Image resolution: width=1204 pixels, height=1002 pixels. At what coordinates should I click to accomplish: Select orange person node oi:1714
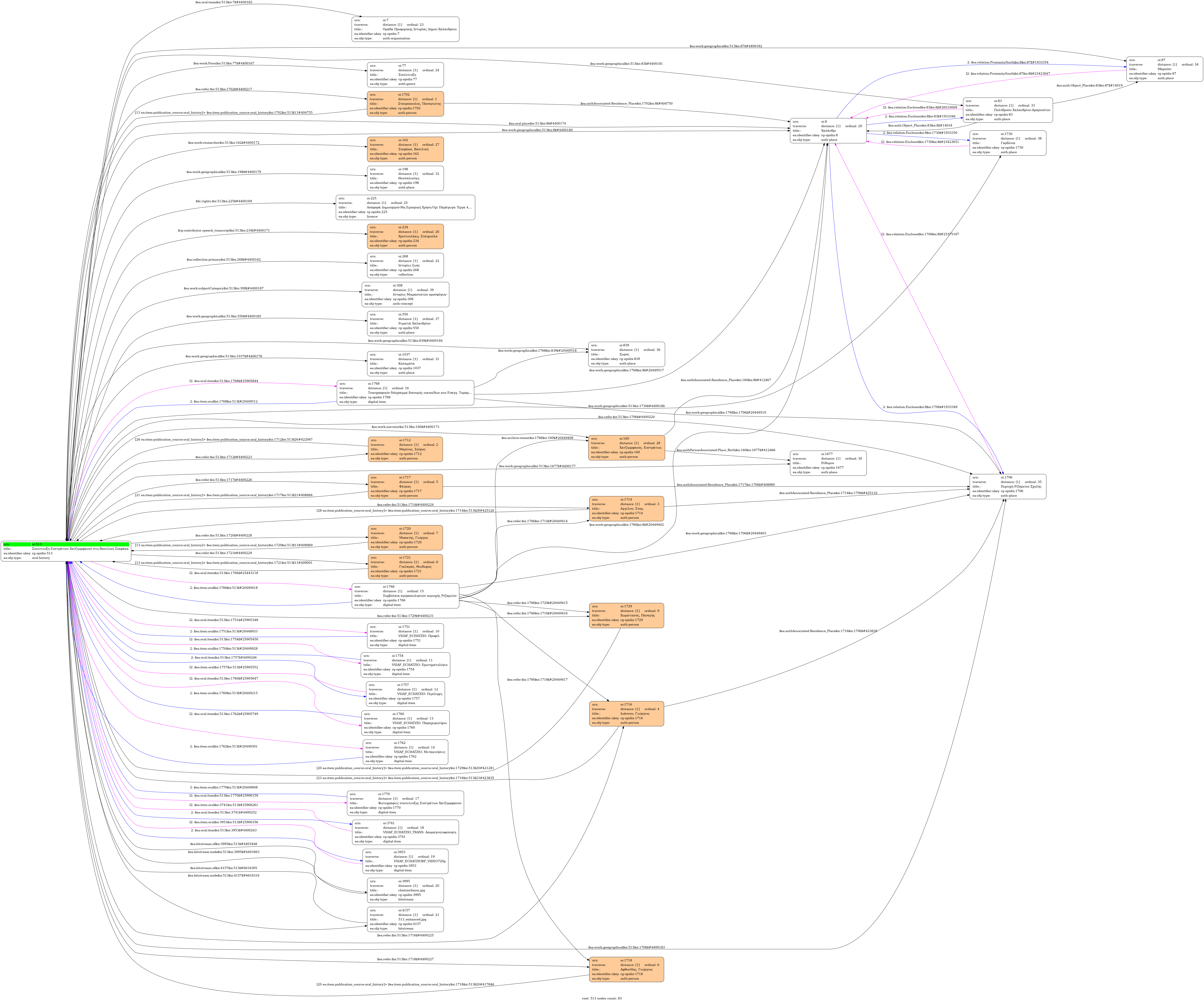coord(627,508)
